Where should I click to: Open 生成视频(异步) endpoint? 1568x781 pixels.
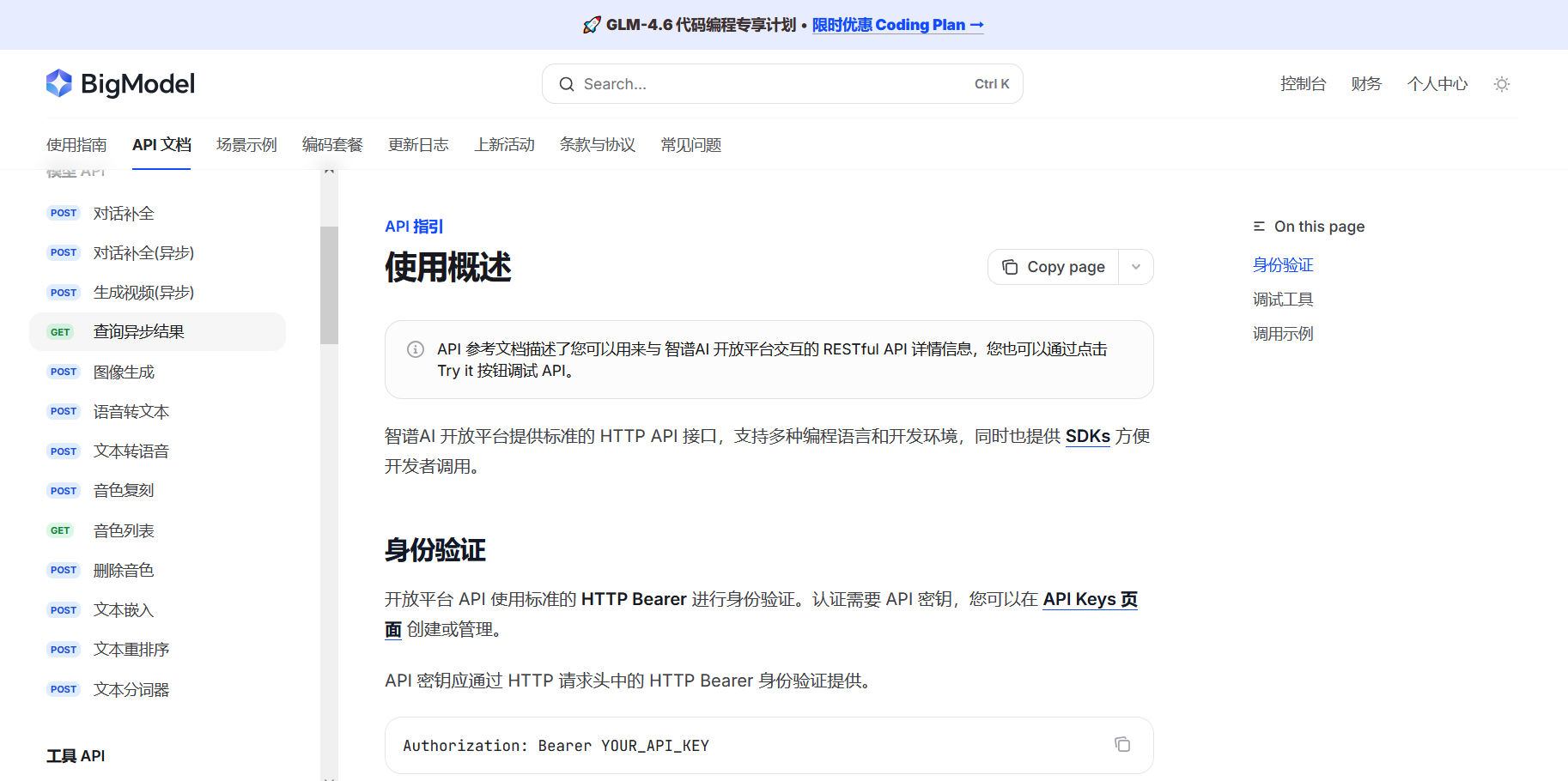click(158, 293)
